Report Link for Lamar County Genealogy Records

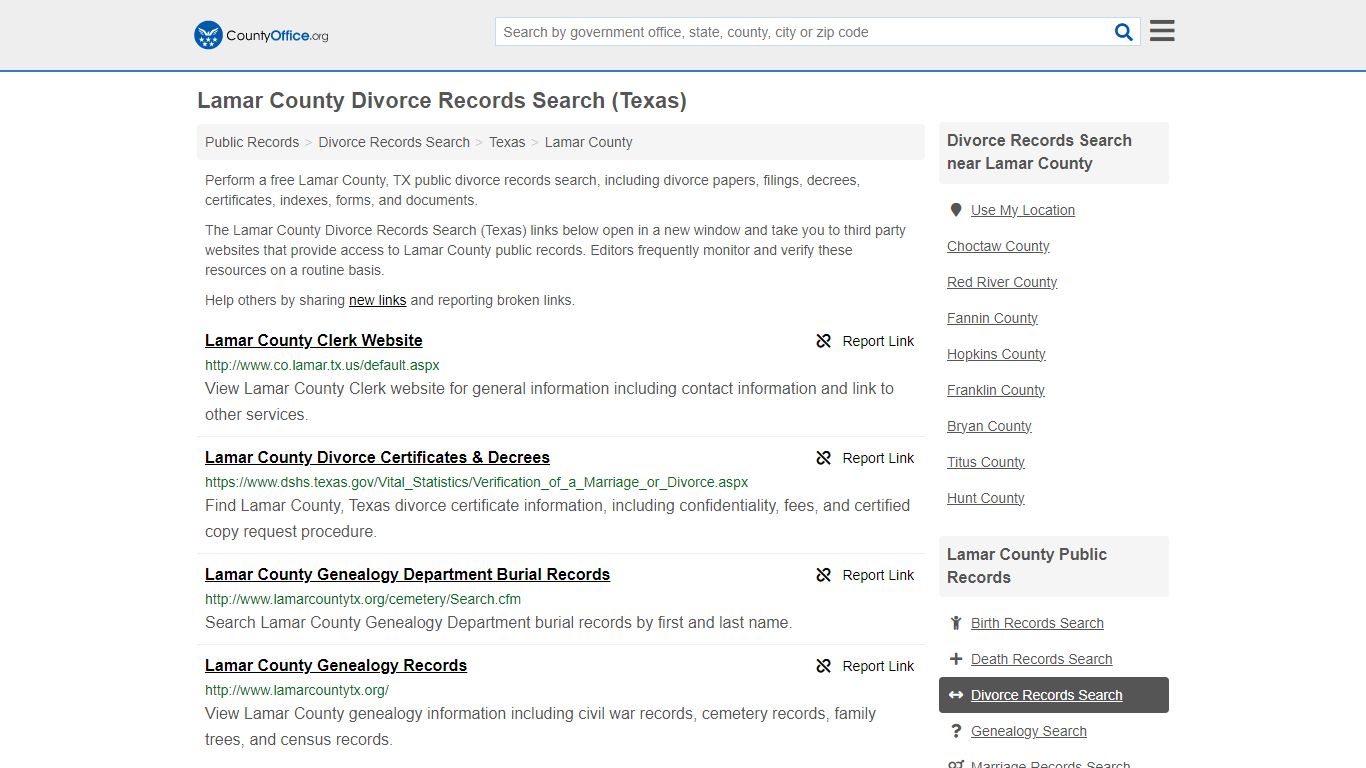(x=878, y=665)
